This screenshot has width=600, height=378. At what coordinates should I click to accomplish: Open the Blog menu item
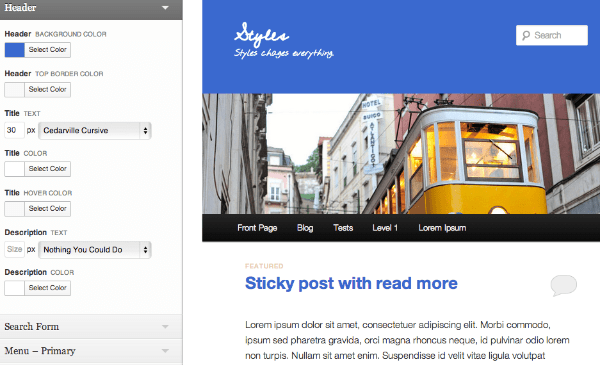pos(305,228)
